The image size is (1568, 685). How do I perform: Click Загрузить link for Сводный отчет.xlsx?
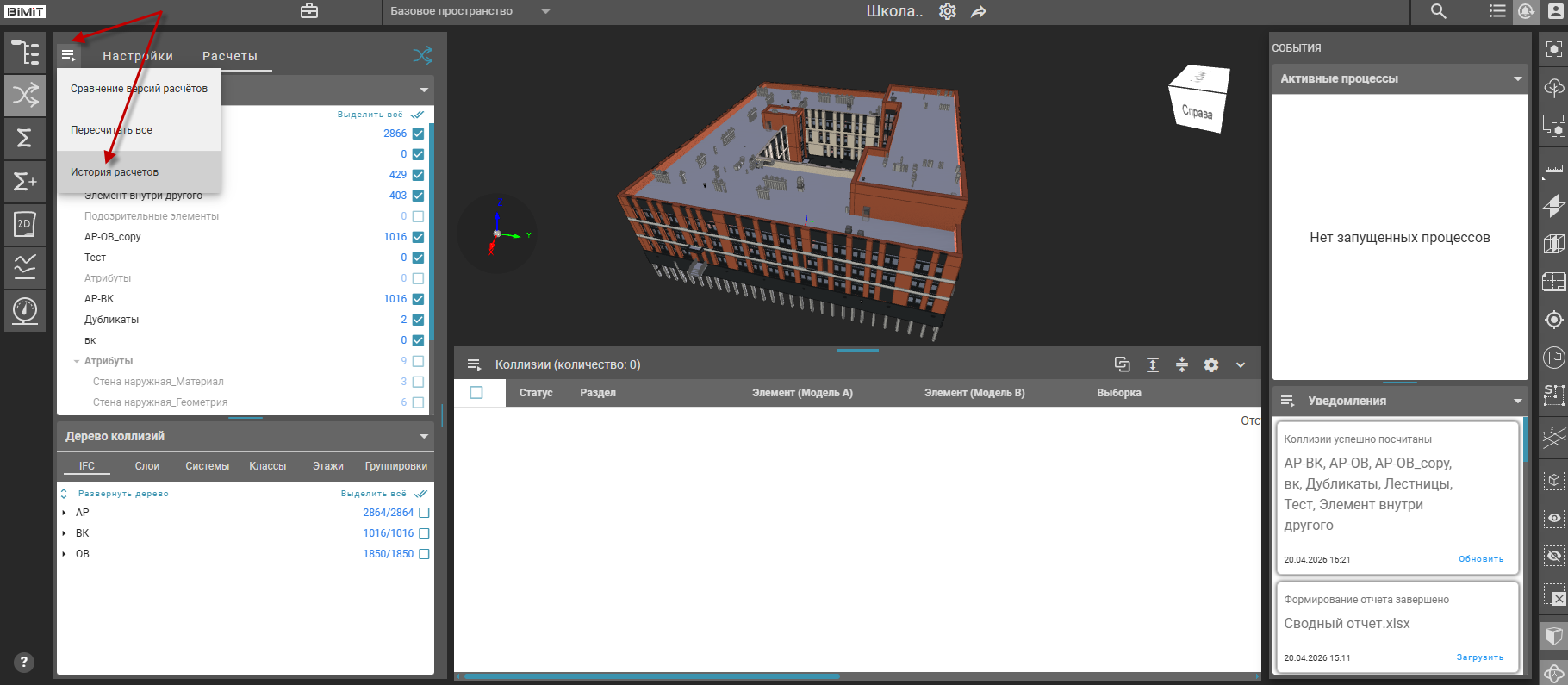click(x=1479, y=657)
